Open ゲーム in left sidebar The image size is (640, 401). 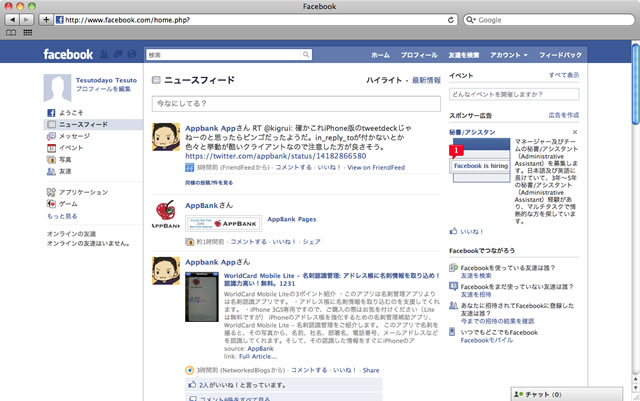(67, 204)
